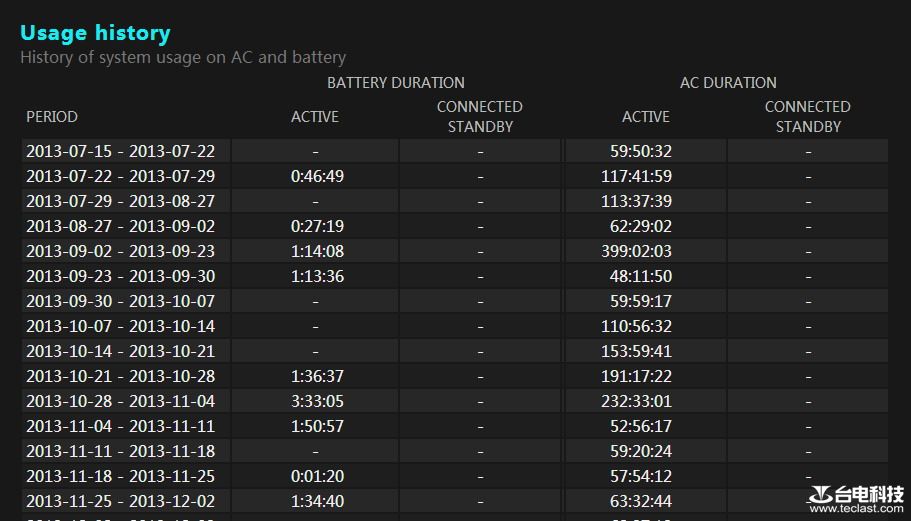Click the Usage history heading

click(x=95, y=33)
